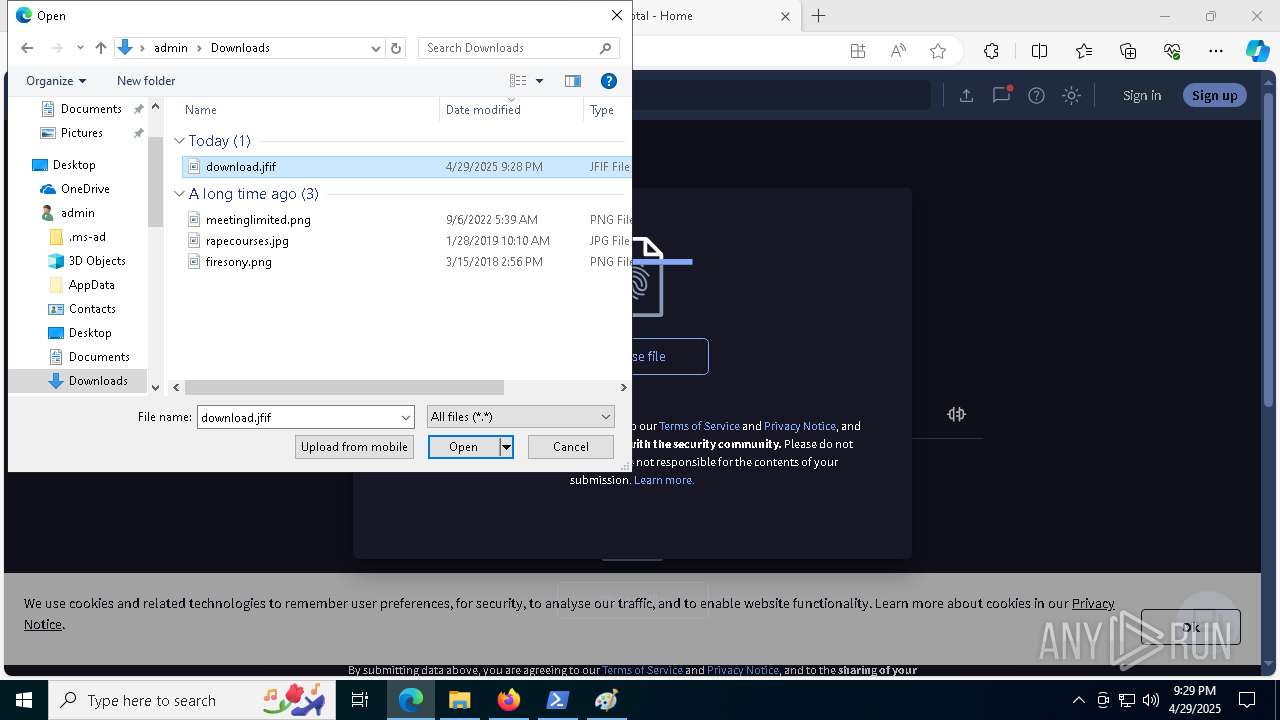Select Documents in quick access
1280x720 pixels.
[91, 109]
